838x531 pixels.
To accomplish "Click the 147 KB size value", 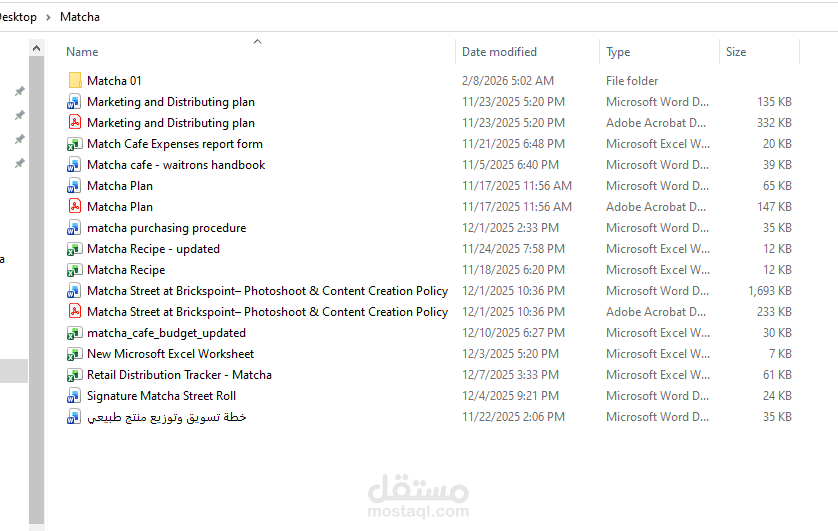I will point(774,206).
